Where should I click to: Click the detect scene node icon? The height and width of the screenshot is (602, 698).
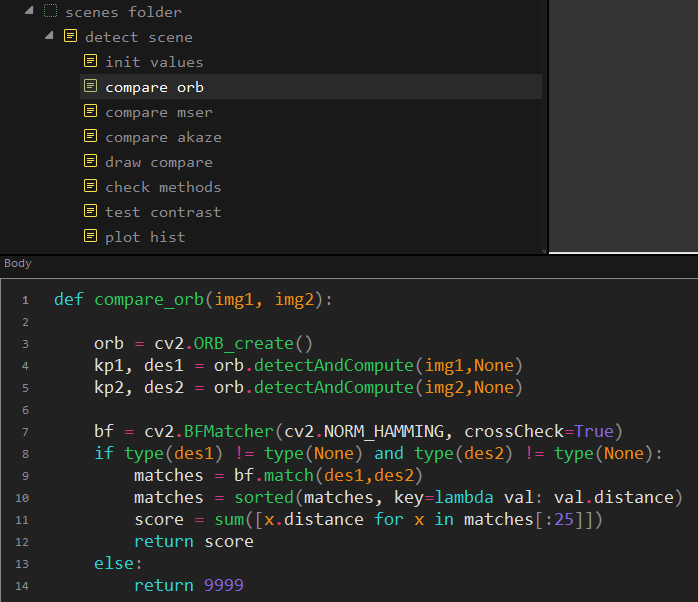tap(70, 36)
